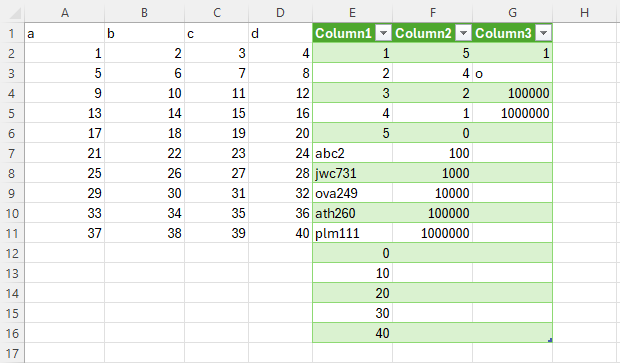
Task: Select row 7 header
Action: pyautogui.click(x=12, y=153)
